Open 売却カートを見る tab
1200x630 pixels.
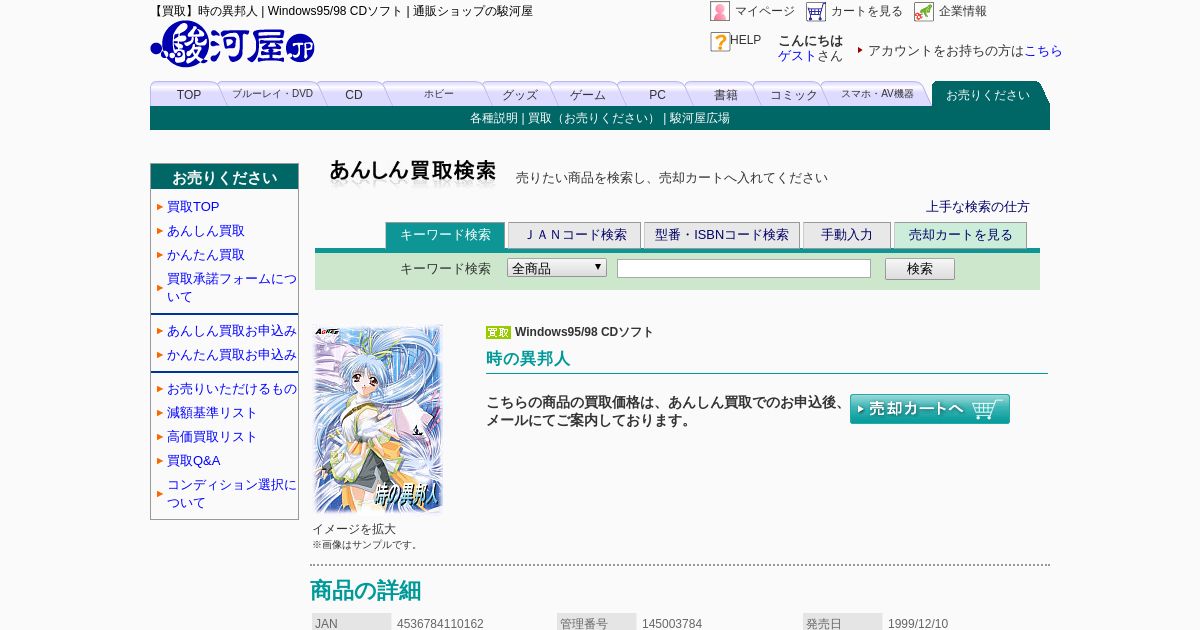click(961, 235)
